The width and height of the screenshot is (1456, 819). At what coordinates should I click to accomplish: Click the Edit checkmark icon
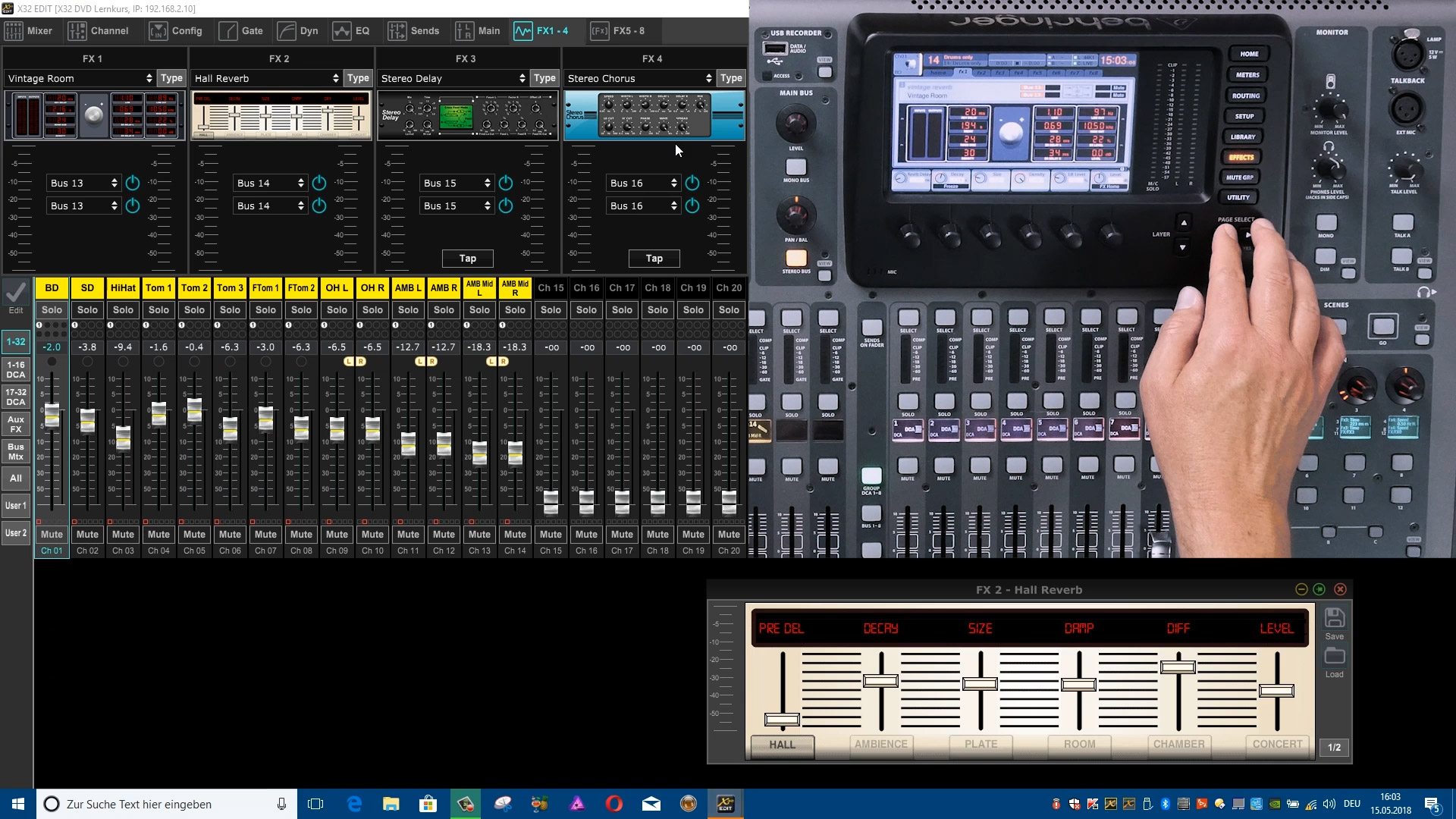click(16, 292)
